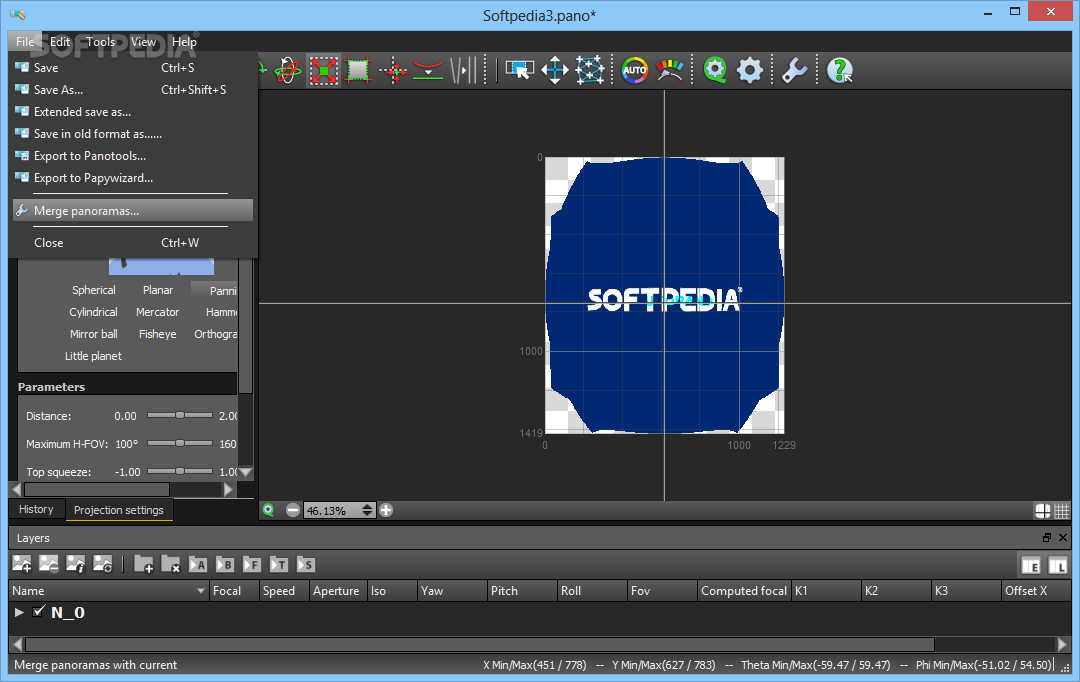Zoom out with the minus button

tap(293, 510)
